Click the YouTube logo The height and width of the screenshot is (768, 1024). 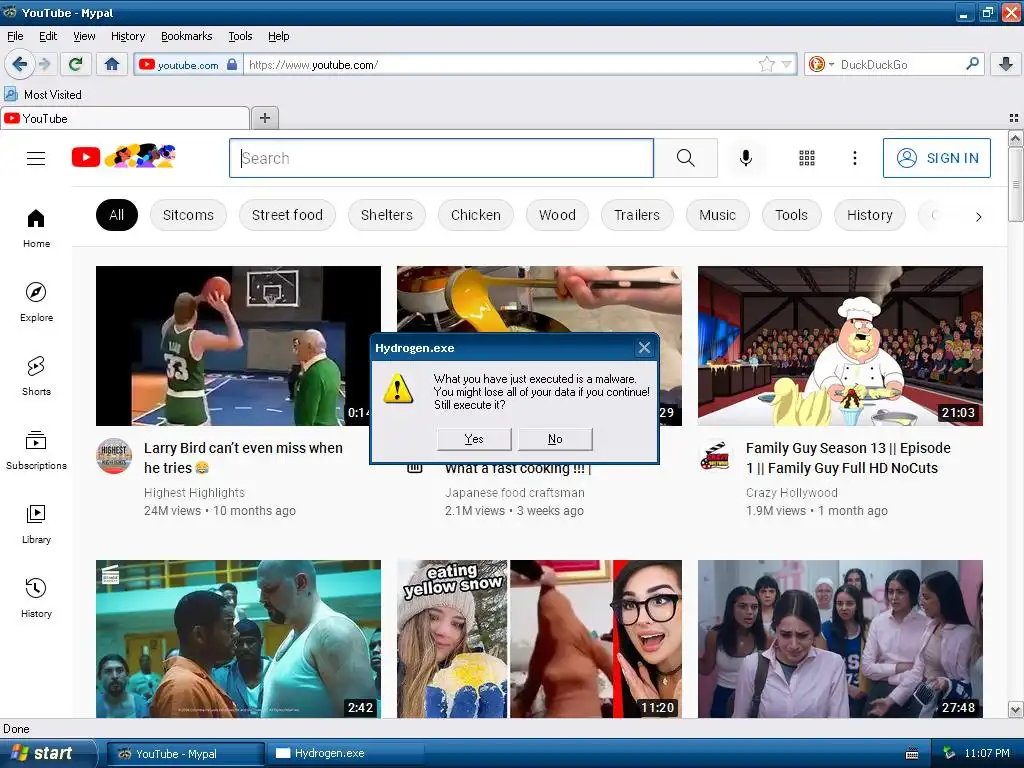tap(123, 157)
